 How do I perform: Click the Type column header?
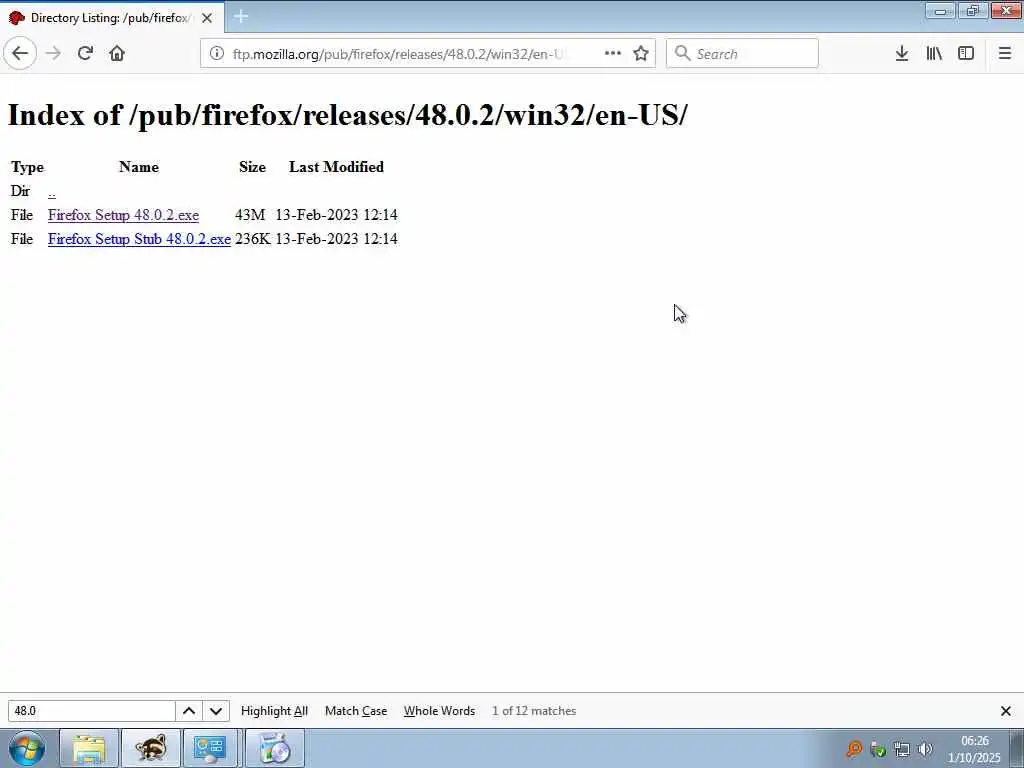(x=27, y=167)
